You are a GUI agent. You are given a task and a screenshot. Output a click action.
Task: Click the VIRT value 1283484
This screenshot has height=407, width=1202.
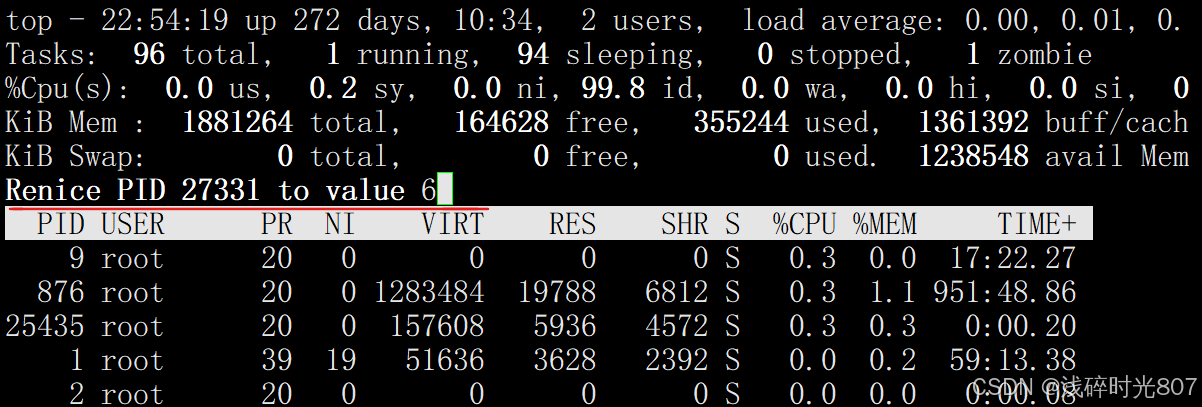click(429, 292)
